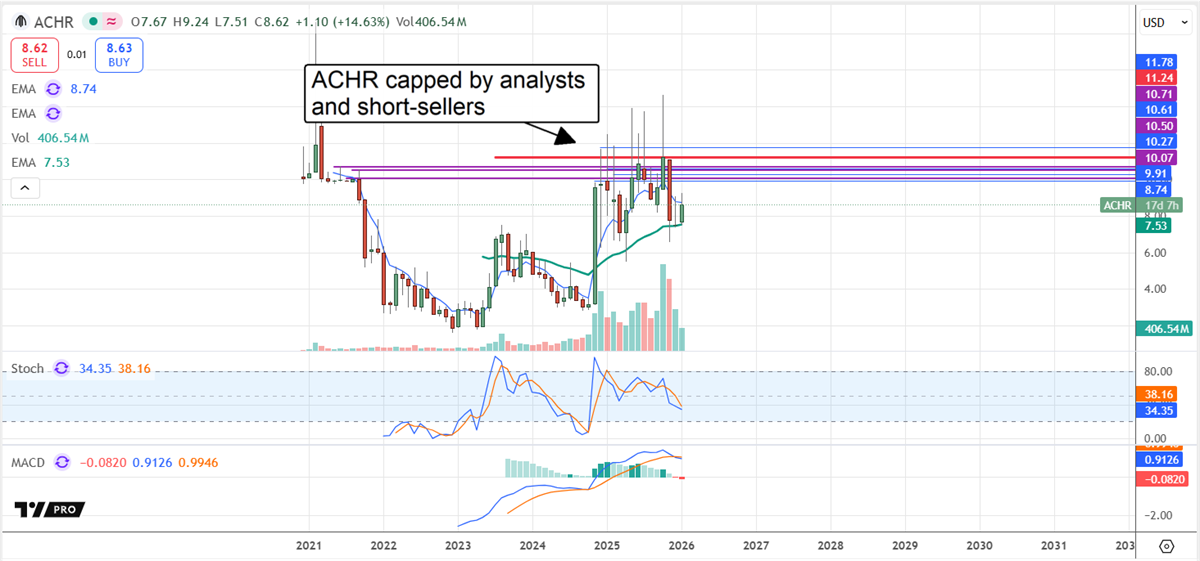Click 2025 on the time axis
Screen dimensions: 1200x561
point(607,545)
